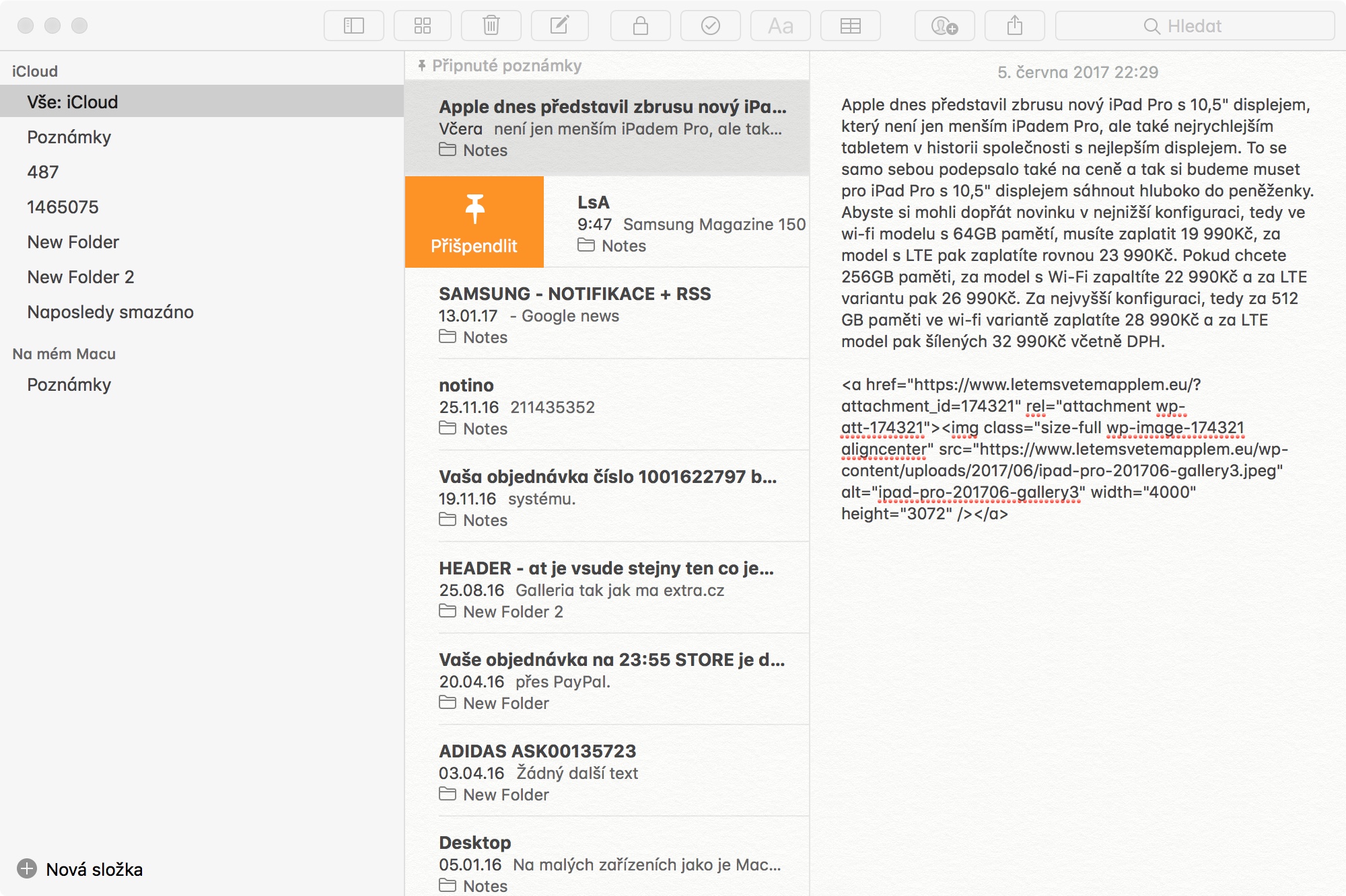Switch to attachments browser grid view
Viewport: 1346px width, 896px height.
[x=423, y=26]
